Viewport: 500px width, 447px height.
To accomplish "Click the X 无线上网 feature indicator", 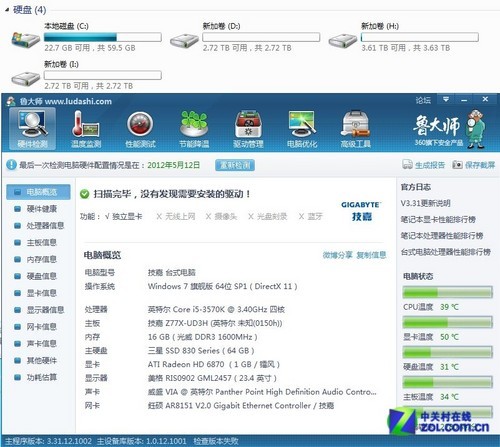I will pos(176,217).
